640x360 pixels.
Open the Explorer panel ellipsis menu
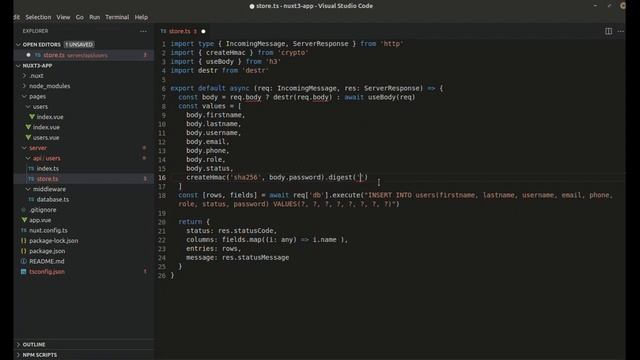click(143, 31)
